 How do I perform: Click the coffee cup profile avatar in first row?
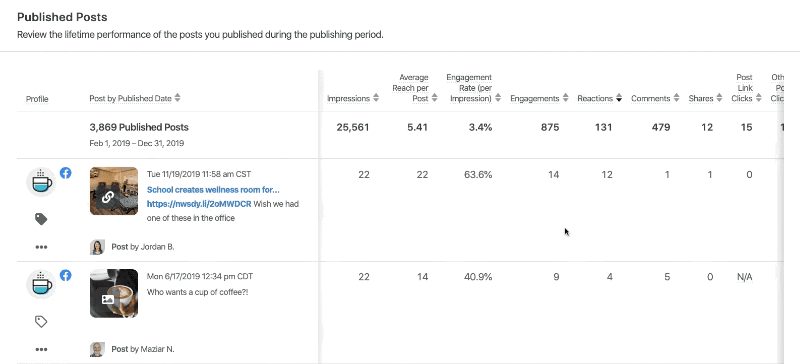(x=41, y=182)
